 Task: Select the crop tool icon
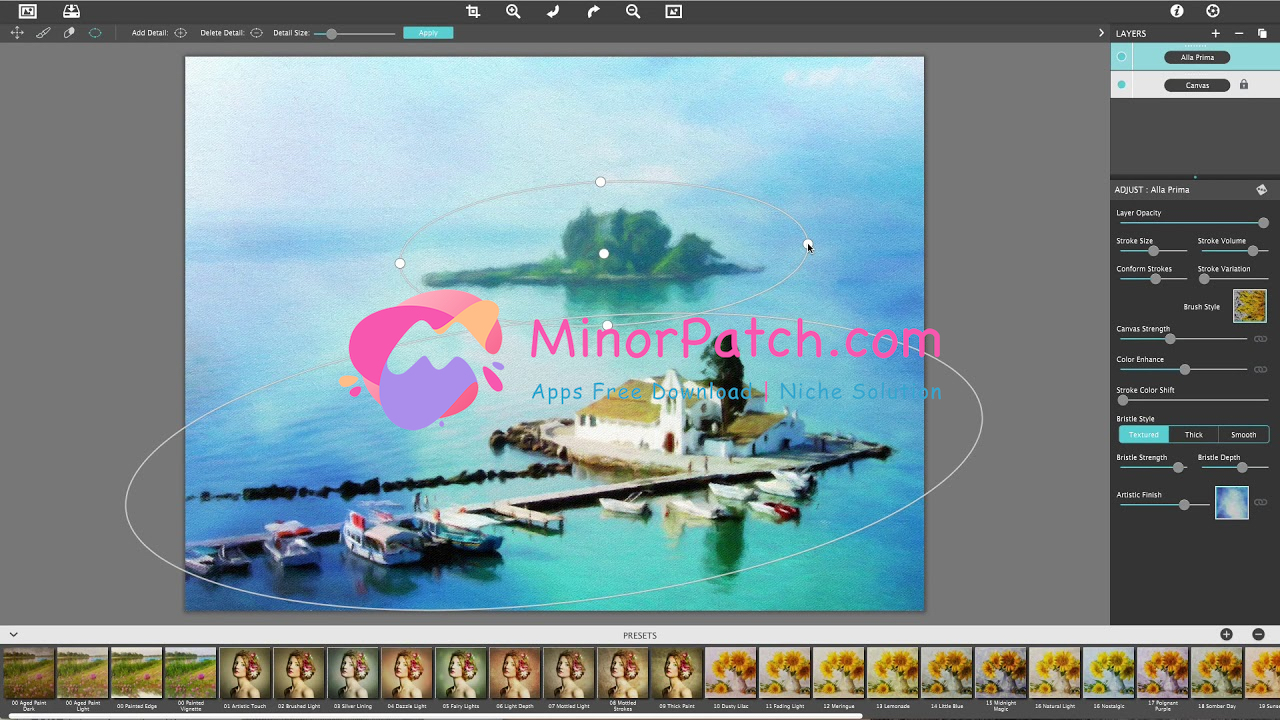(x=473, y=11)
